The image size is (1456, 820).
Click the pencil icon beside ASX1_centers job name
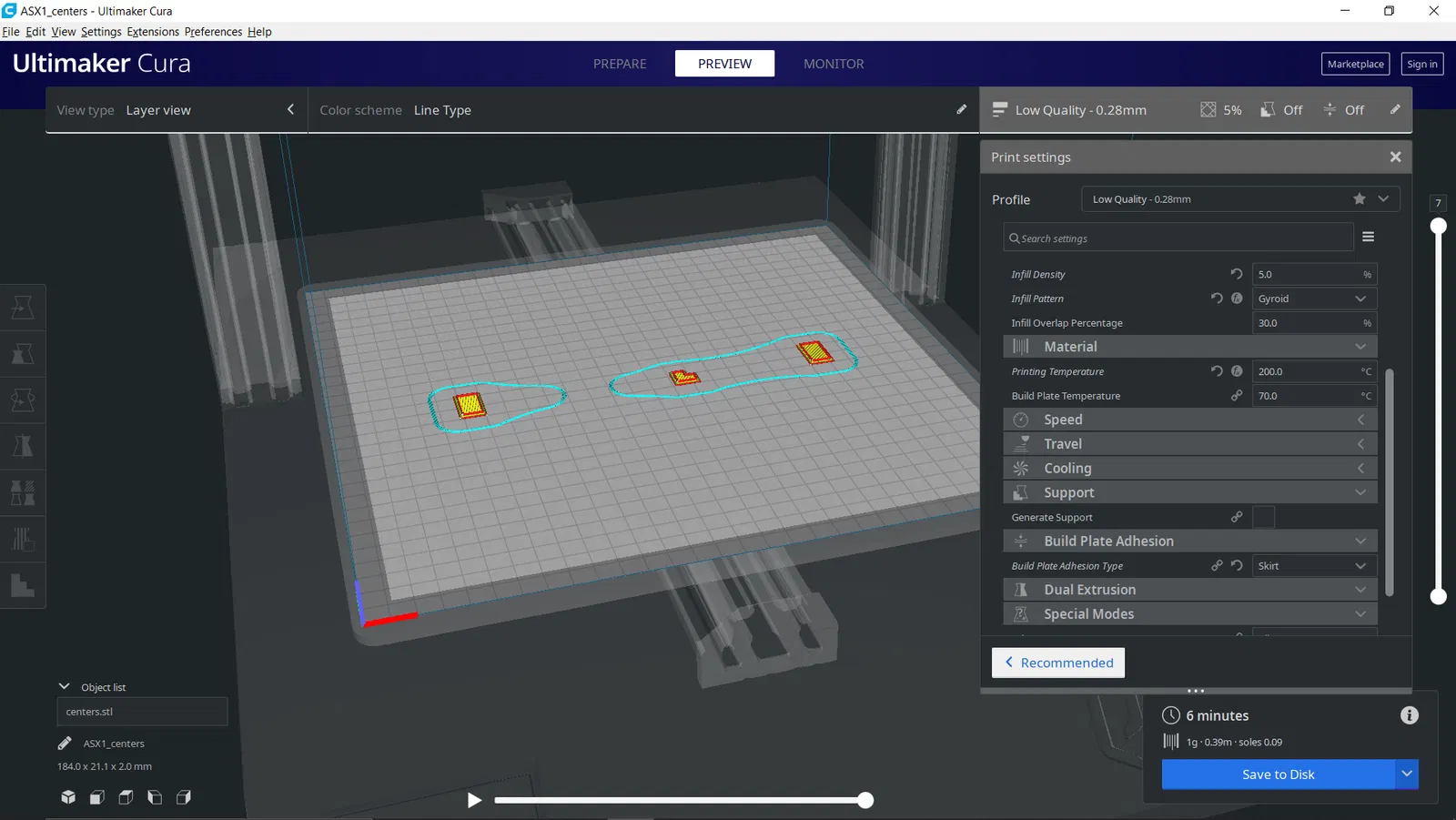[65, 744]
